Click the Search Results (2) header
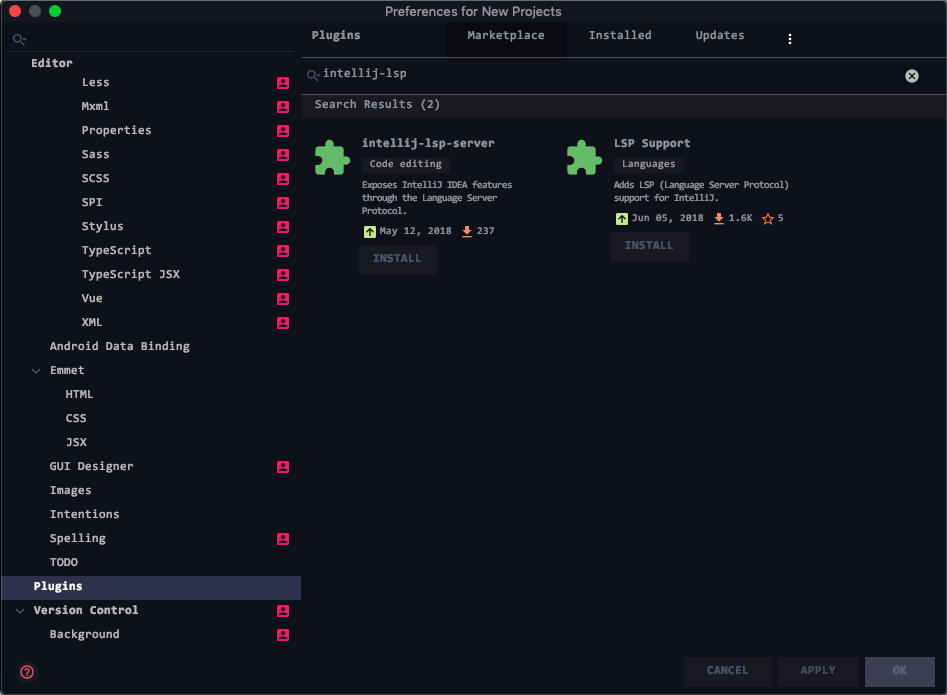 tap(377, 105)
